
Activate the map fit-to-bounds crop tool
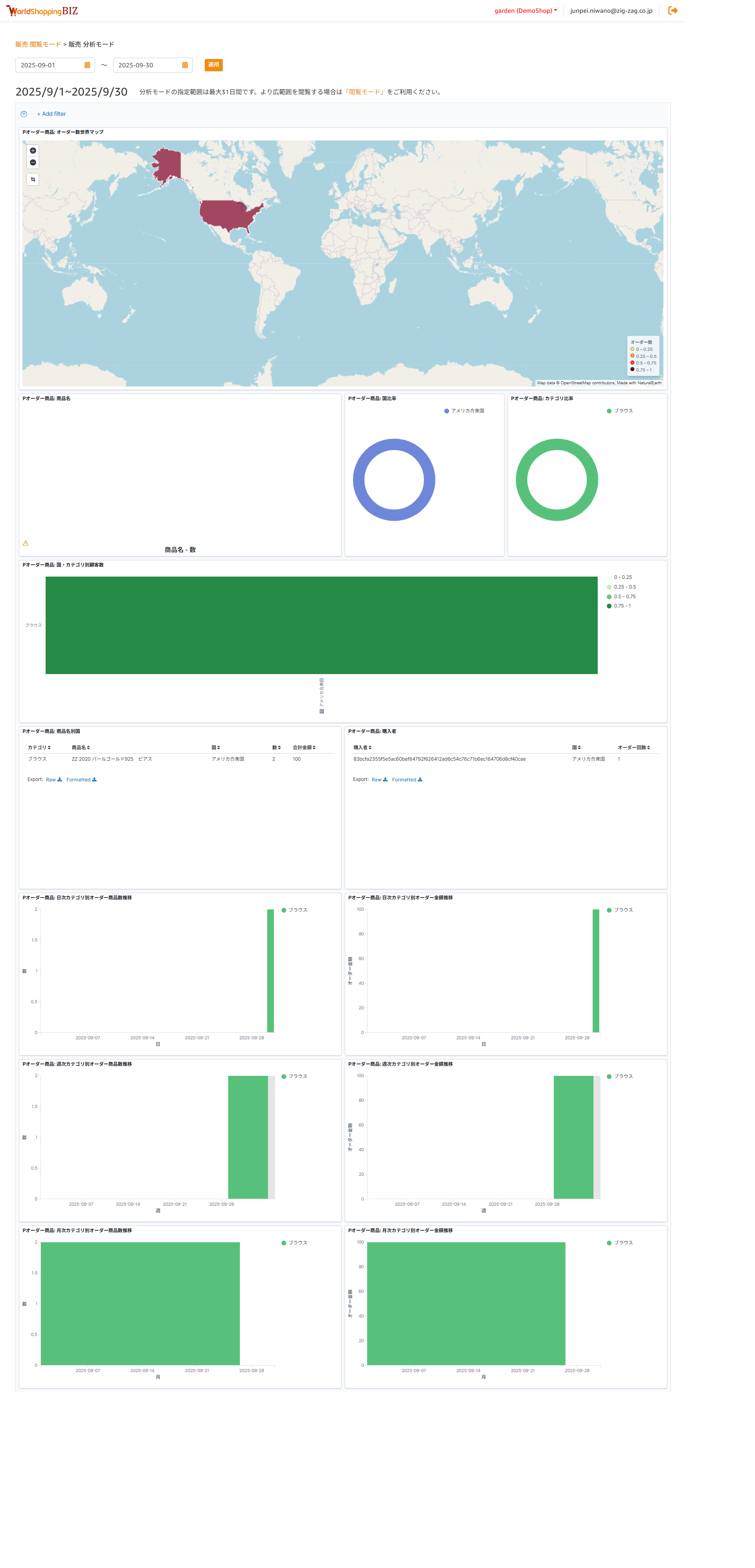(33, 180)
